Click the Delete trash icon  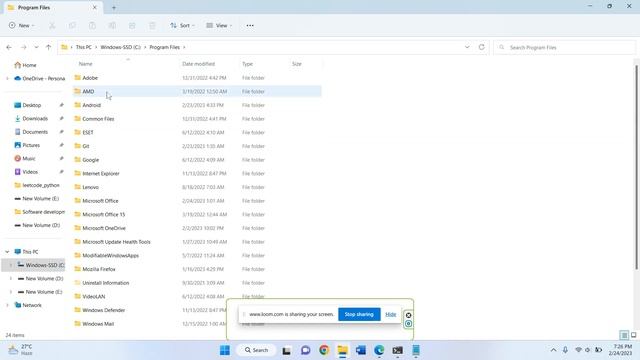pyautogui.click(x=152, y=25)
